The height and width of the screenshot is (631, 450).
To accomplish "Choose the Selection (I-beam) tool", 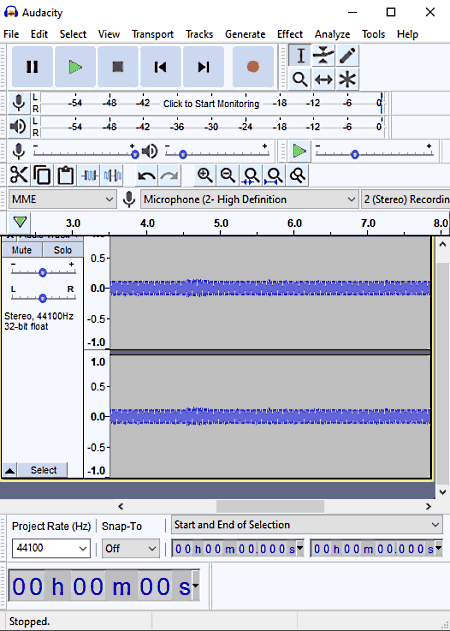I will pyautogui.click(x=300, y=56).
